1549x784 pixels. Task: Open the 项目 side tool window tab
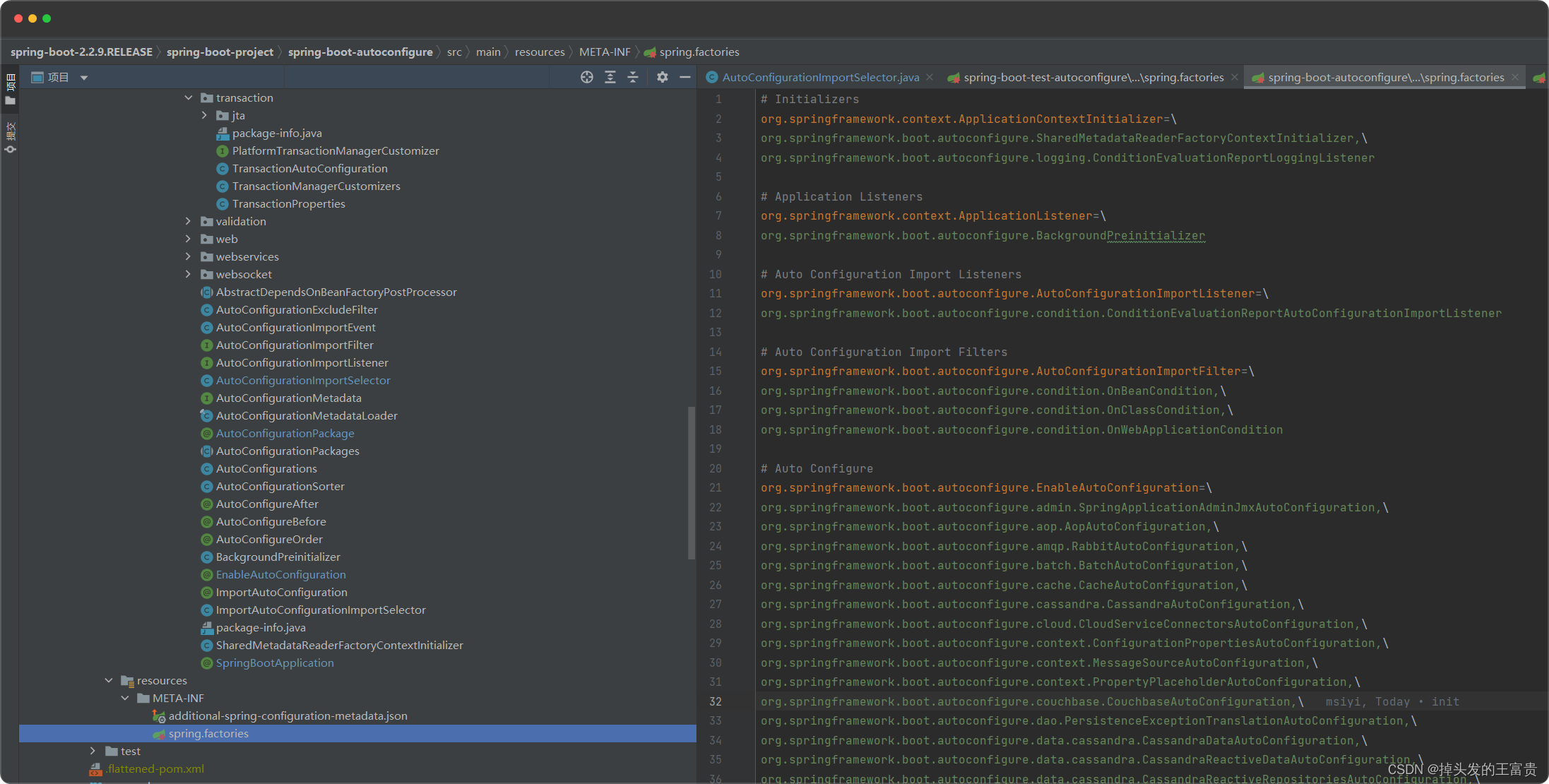coord(11,89)
